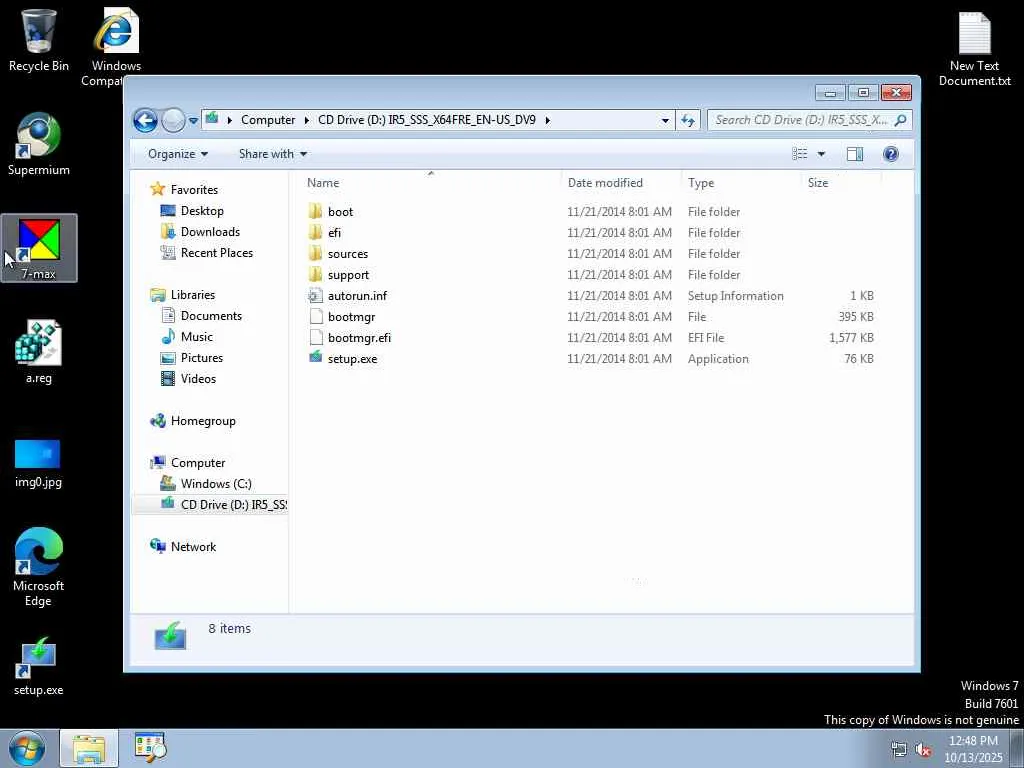Select img0.jpg on the desktop
This screenshot has width=1024, height=768.
click(38, 463)
